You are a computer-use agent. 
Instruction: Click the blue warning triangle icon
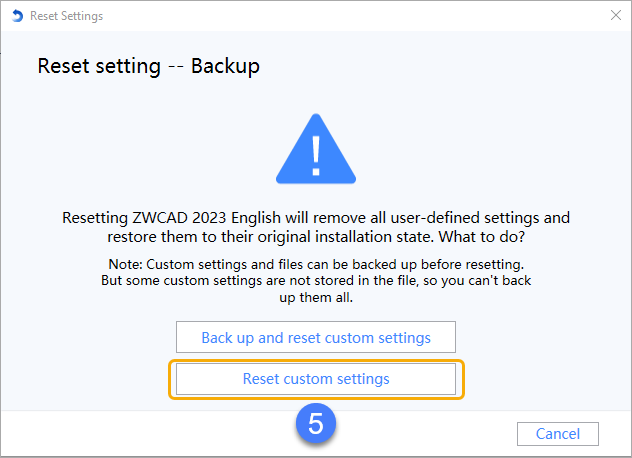pyautogui.click(x=316, y=149)
